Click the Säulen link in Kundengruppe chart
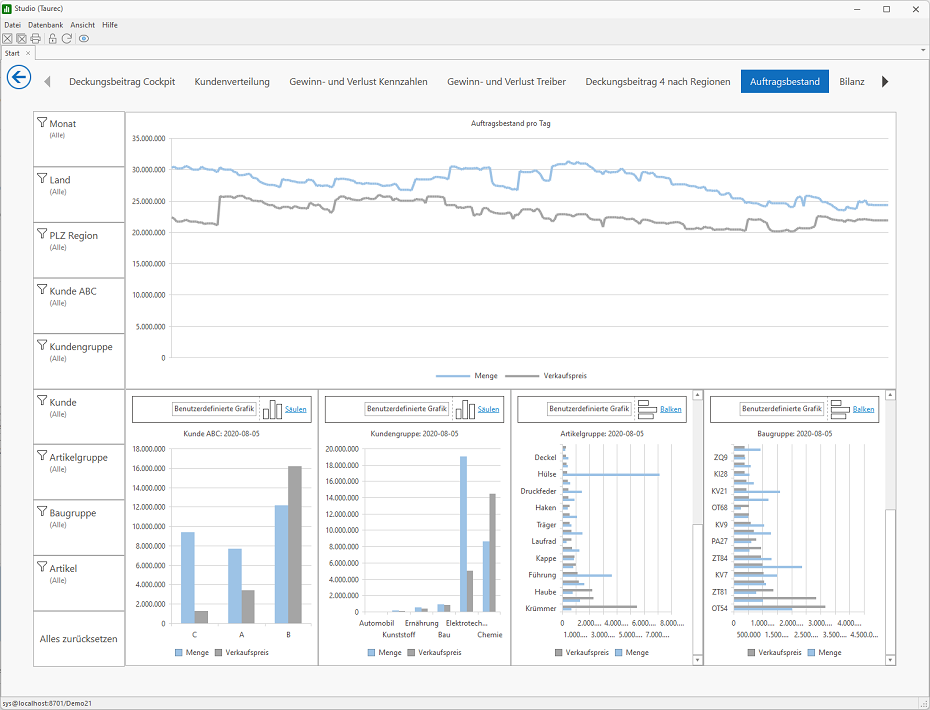The image size is (930, 710). [x=488, y=409]
